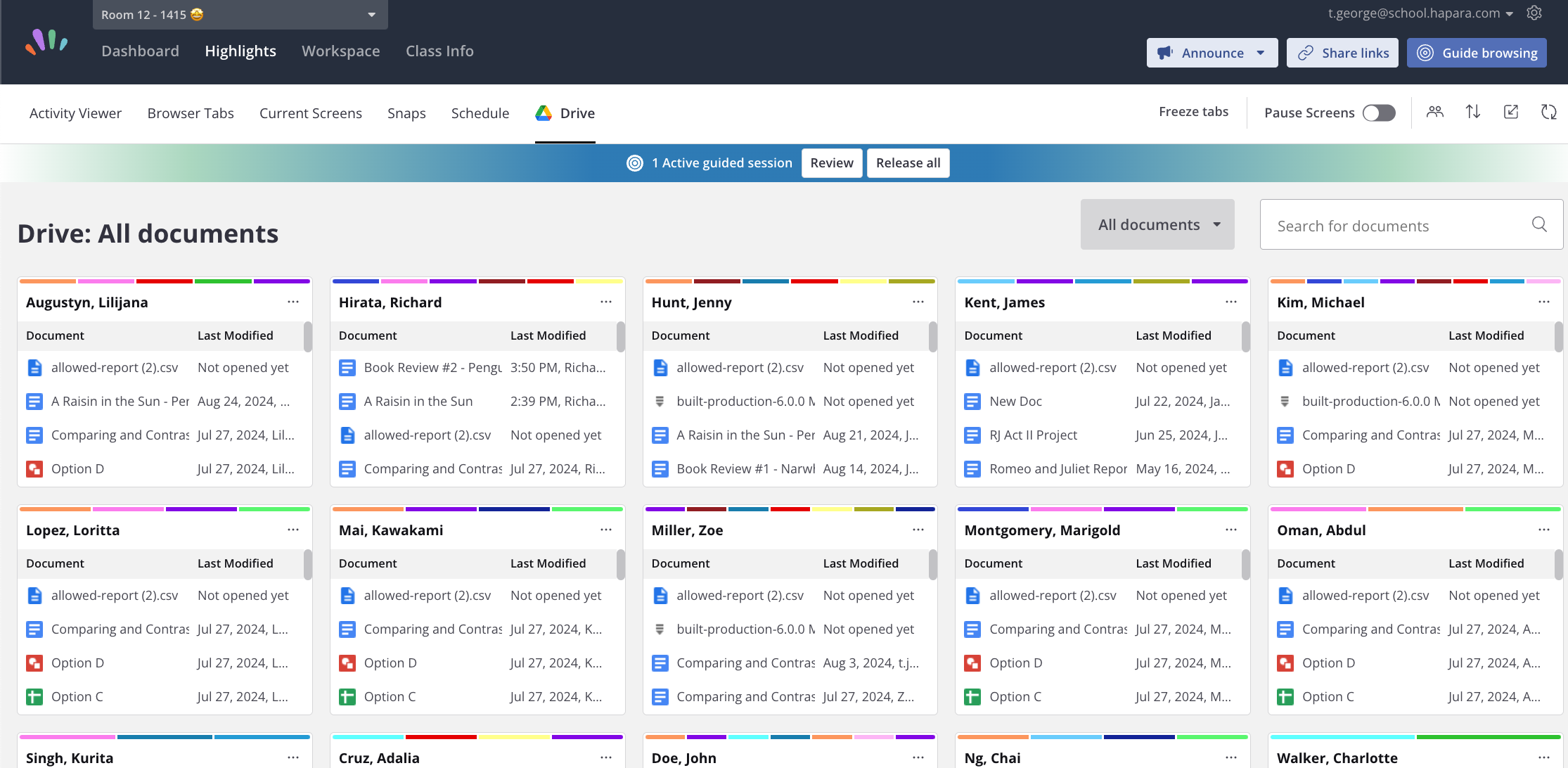Click scrollbar in Kim, Michael's card

[1559, 336]
